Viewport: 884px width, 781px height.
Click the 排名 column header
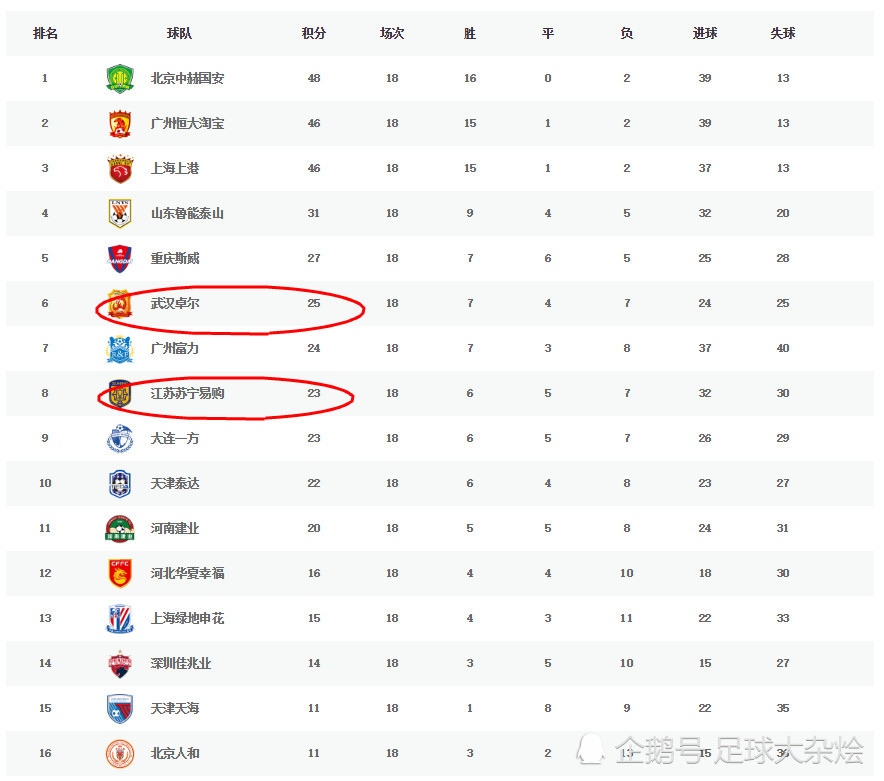45,33
